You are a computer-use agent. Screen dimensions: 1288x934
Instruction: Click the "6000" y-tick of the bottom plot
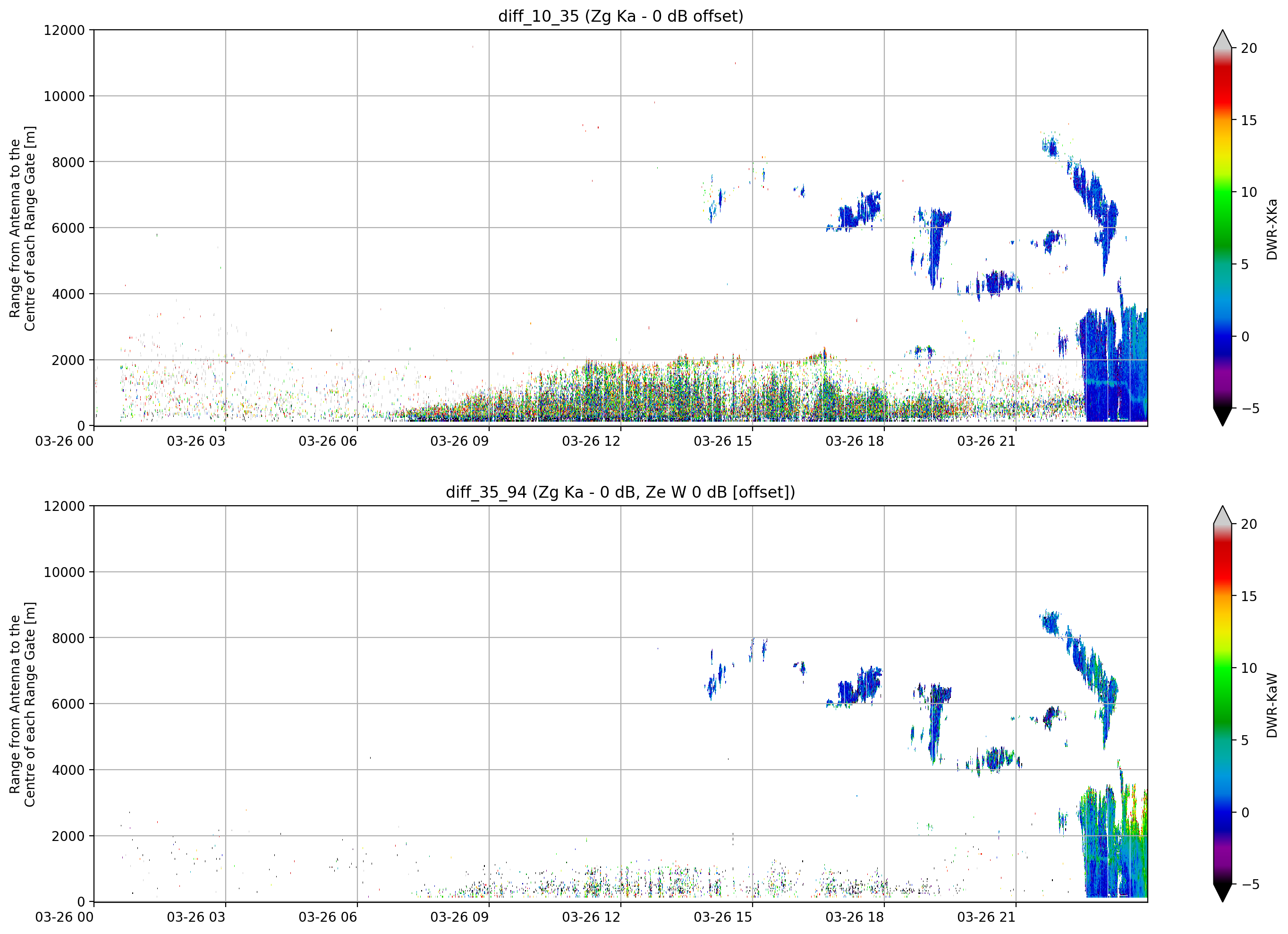(68, 705)
